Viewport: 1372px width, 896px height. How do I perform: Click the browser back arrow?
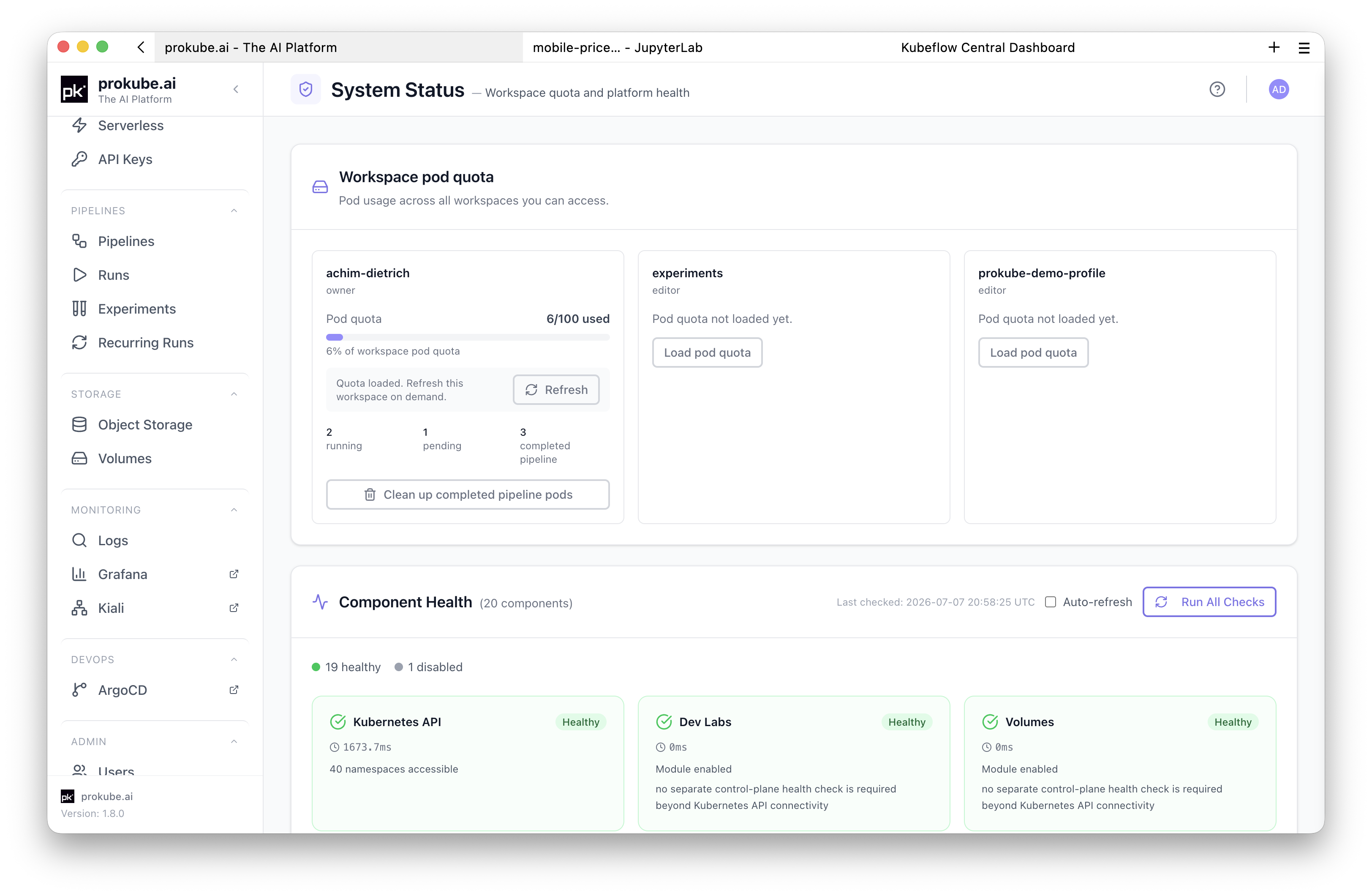[x=141, y=47]
